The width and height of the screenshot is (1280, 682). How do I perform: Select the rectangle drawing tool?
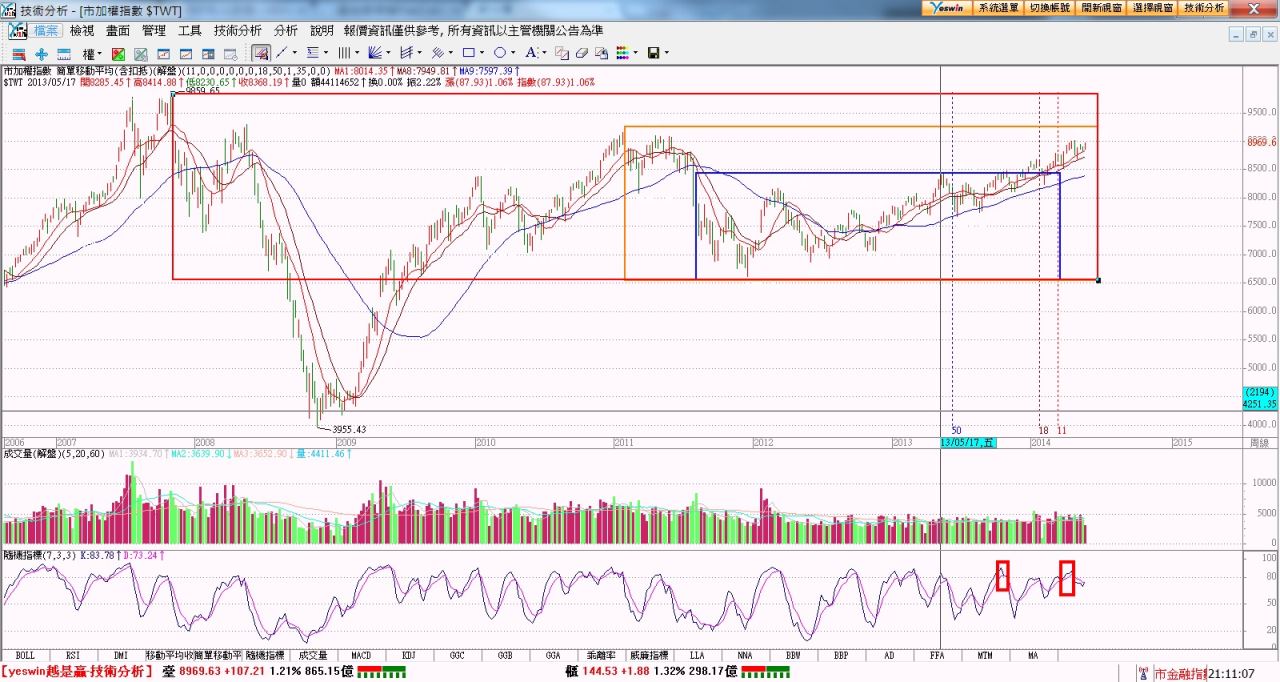click(x=467, y=53)
